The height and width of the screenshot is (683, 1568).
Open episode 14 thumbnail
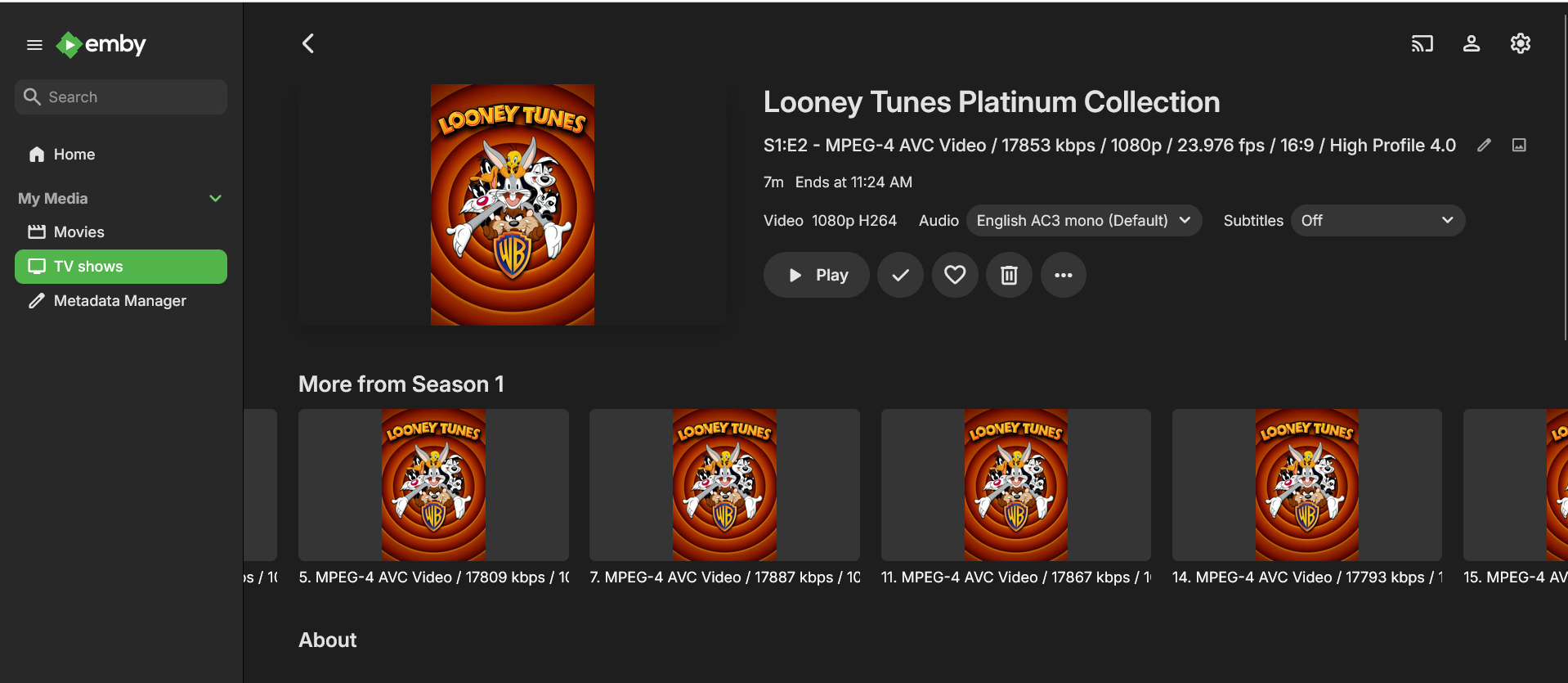pos(1307,485)
